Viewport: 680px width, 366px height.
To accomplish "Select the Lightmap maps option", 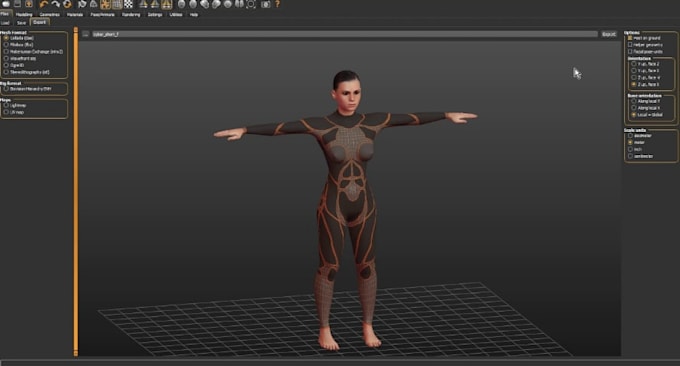I will pyautogui.click(x=15, y=105).
